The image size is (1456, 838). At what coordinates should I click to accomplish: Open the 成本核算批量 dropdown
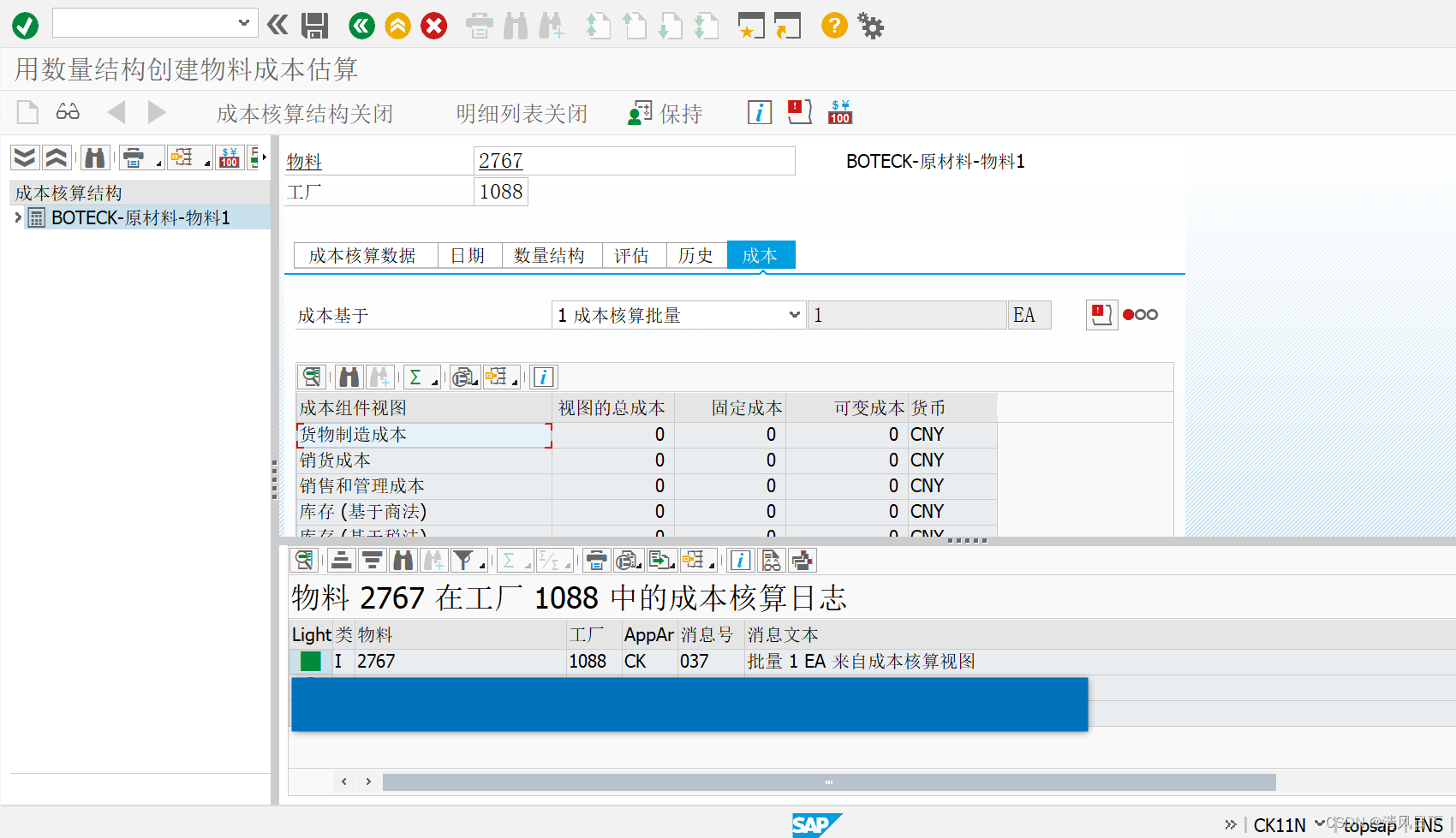point(792,315)
